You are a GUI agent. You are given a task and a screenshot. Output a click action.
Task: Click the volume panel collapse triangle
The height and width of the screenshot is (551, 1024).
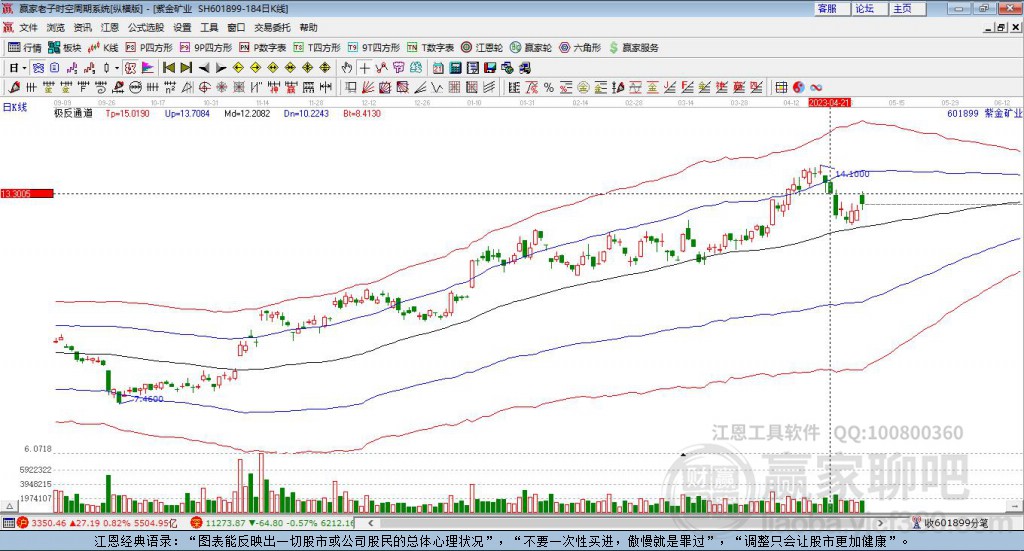click(10, 506)
